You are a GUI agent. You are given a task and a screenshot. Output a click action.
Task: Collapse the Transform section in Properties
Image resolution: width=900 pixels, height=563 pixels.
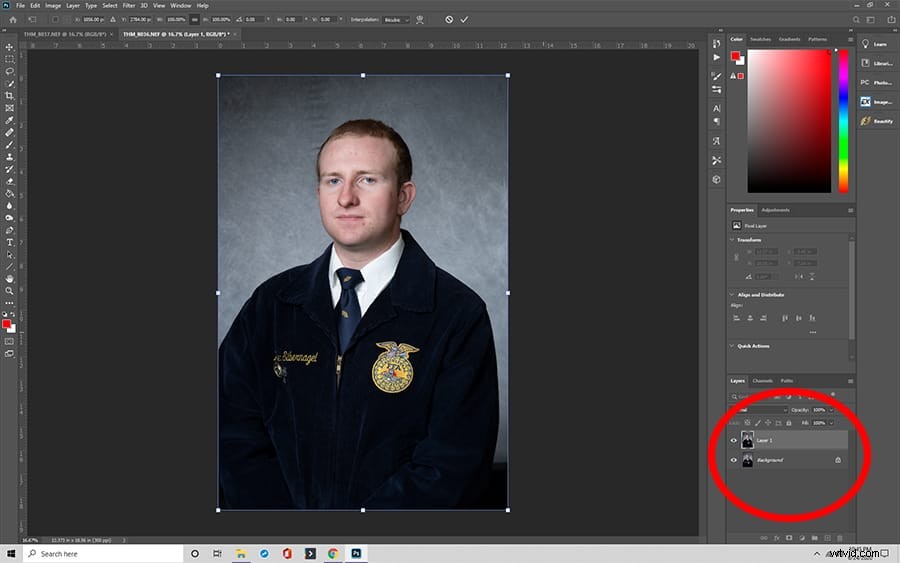(732, 239)
